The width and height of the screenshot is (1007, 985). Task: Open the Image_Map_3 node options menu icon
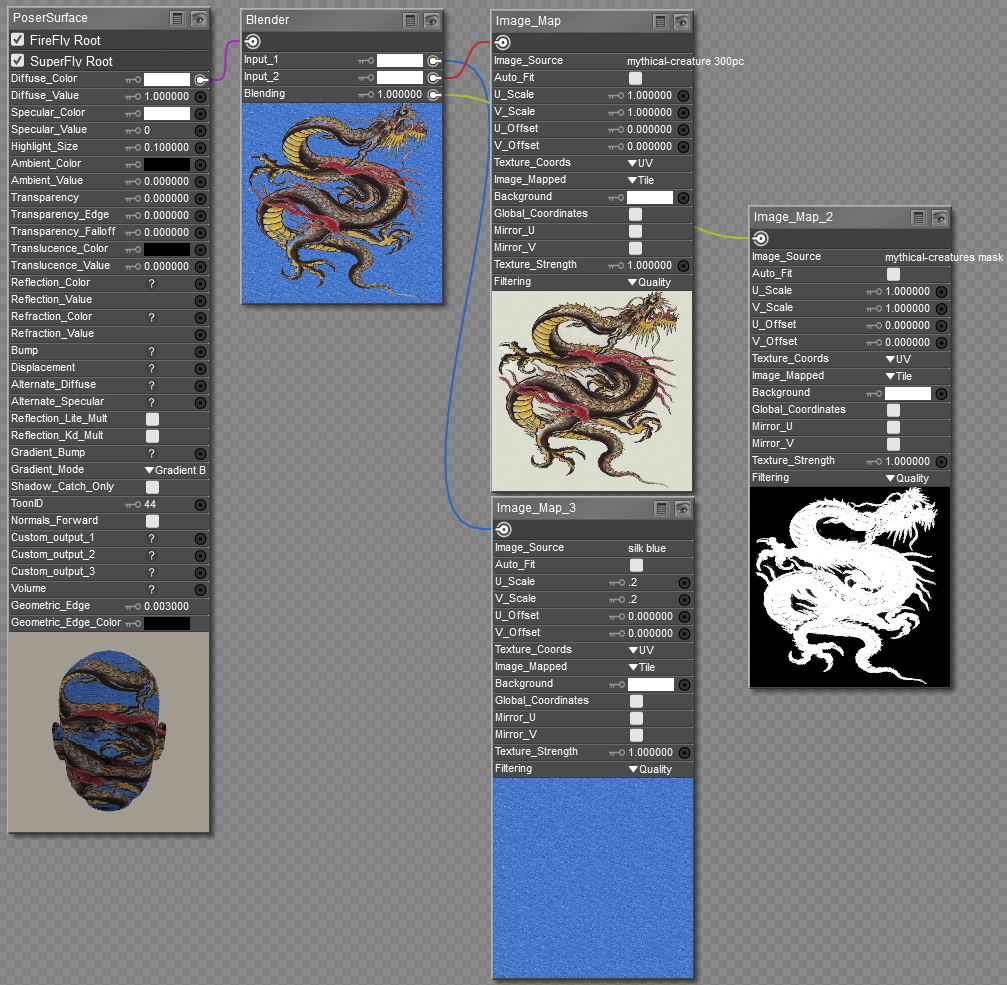pos(661,508)
